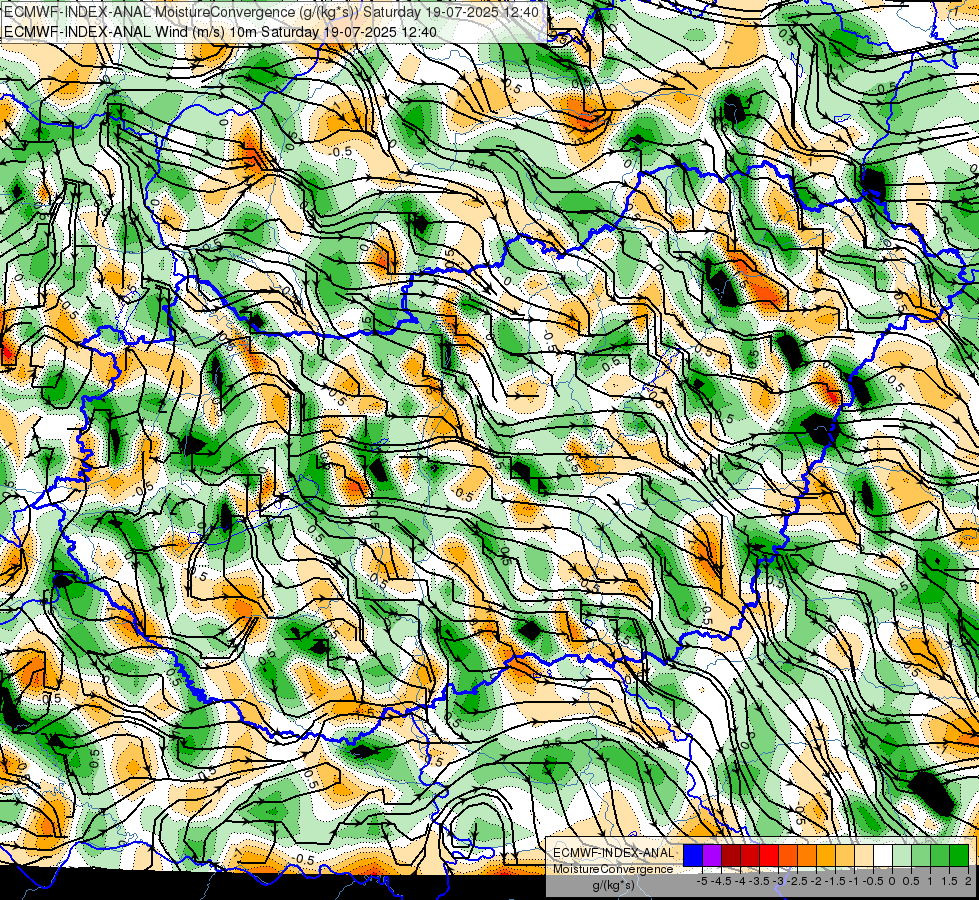Click the legend tick value '-2.5'
Screen dimensions: 979x900
point(795,881)
